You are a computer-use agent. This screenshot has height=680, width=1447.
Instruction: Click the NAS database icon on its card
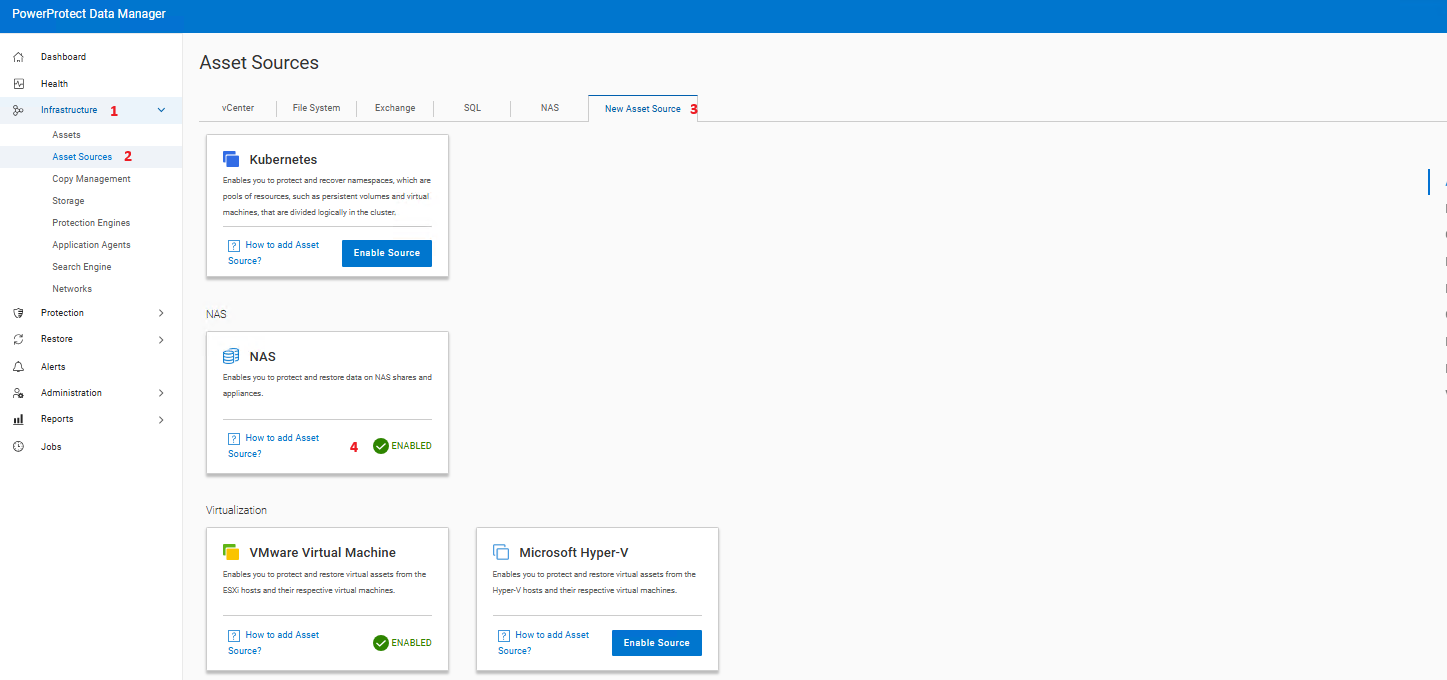pyautogui.click(x=231, y=354)
